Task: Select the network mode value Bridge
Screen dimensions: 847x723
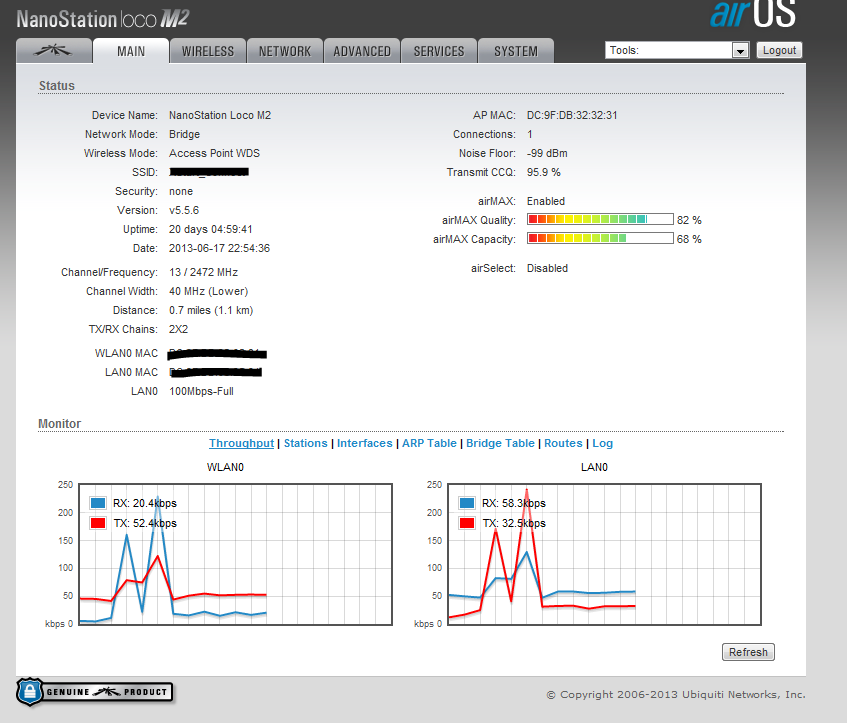Action: [184, 134]
